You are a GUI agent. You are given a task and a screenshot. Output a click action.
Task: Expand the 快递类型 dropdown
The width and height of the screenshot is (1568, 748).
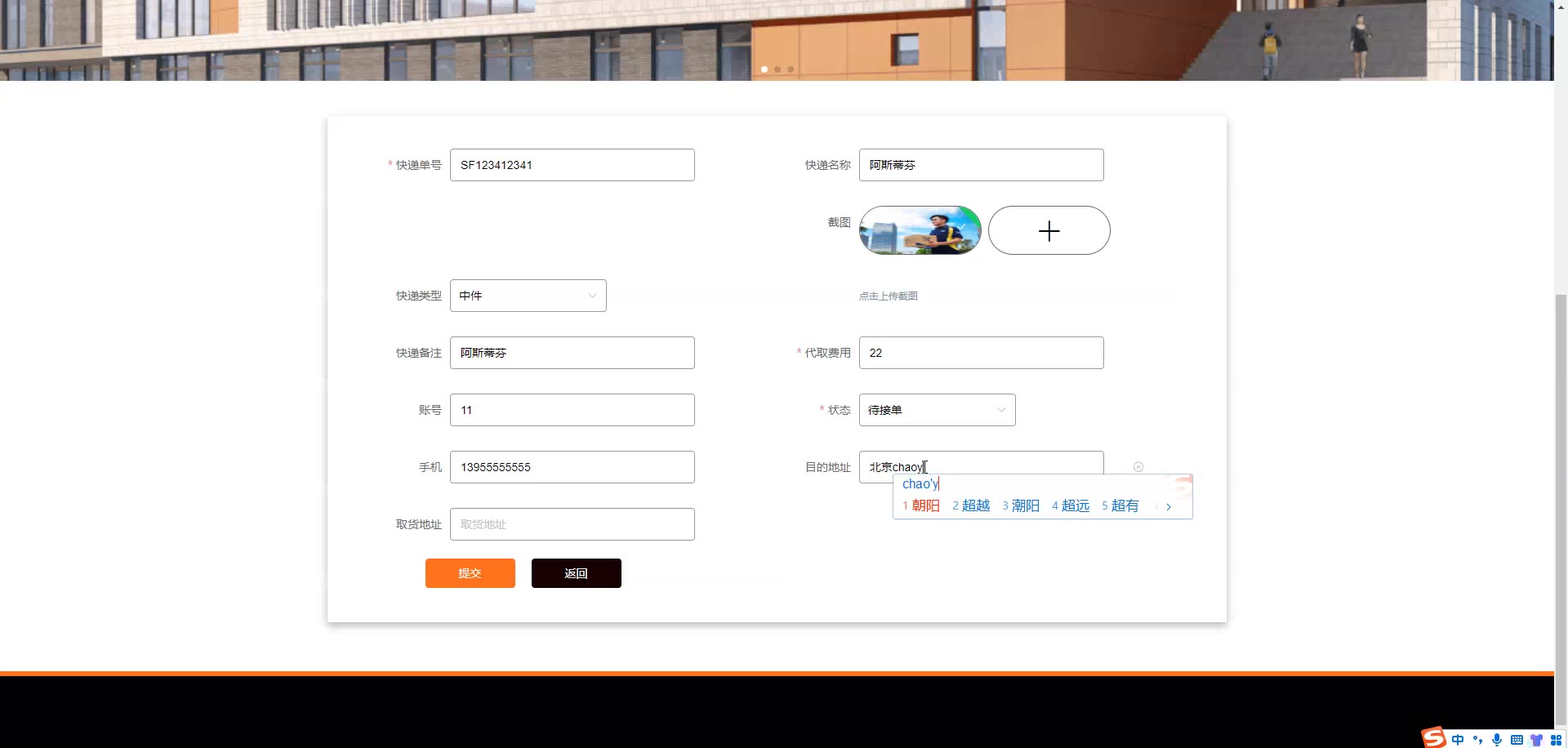[528, 296]
